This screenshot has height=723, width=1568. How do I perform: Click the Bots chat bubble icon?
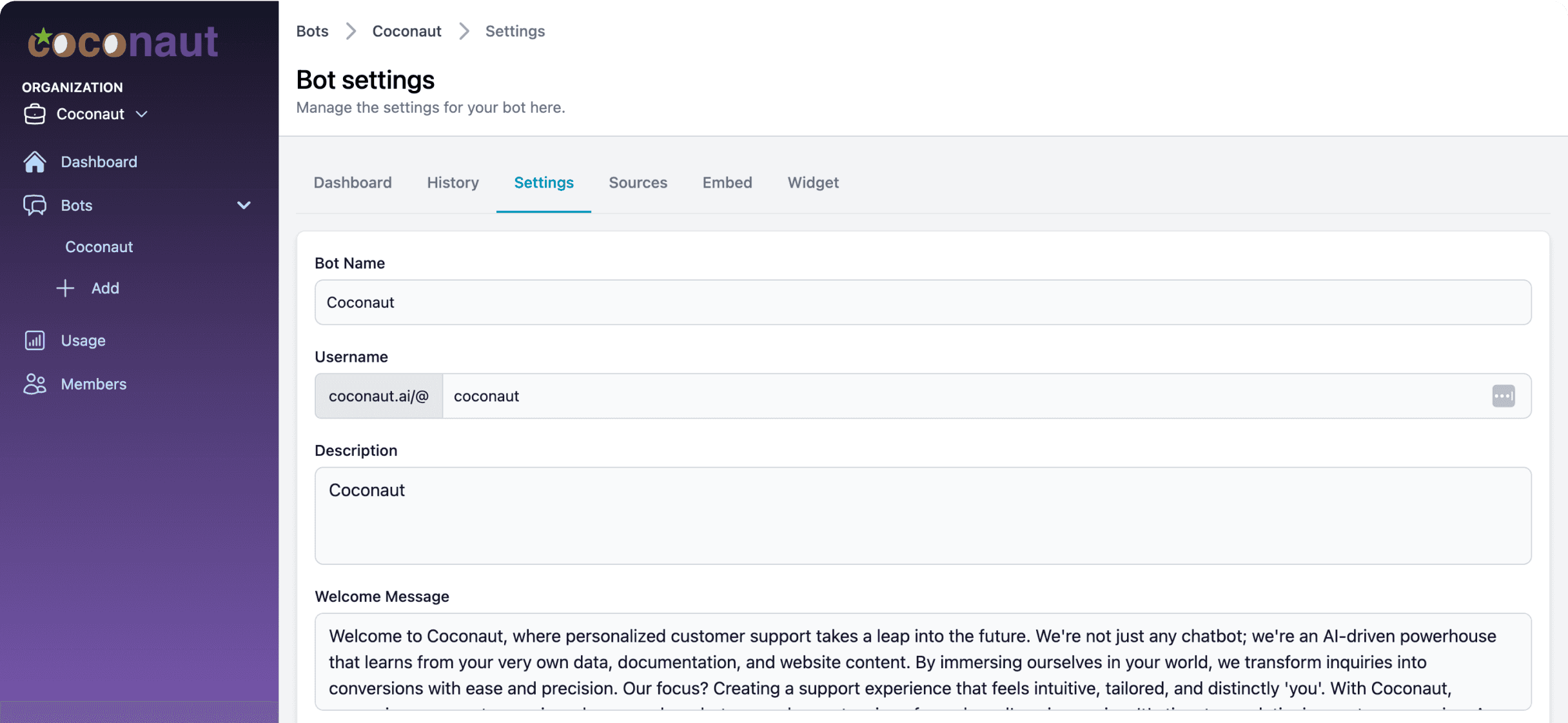point(36,205)
